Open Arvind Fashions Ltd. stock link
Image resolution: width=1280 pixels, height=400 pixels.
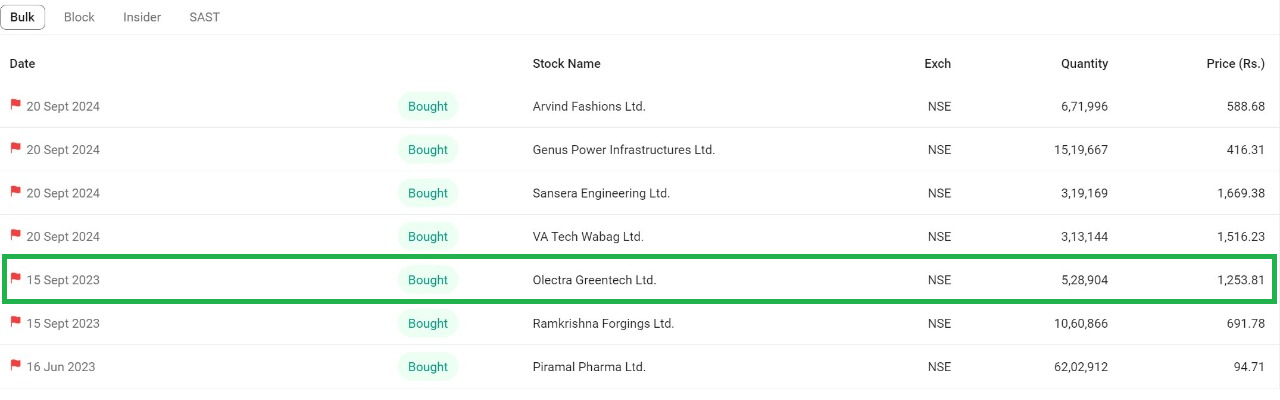tap(589, 106)
